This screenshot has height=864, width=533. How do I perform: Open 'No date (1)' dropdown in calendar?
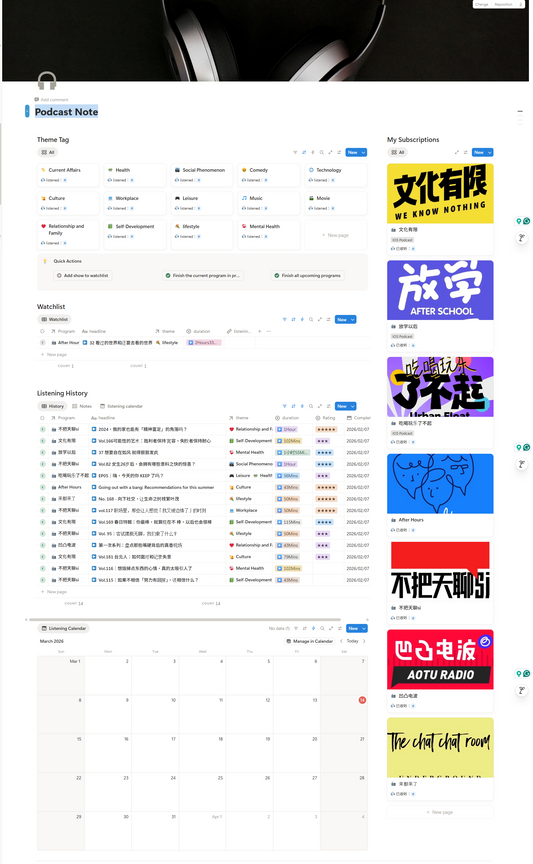pos(279,628)
